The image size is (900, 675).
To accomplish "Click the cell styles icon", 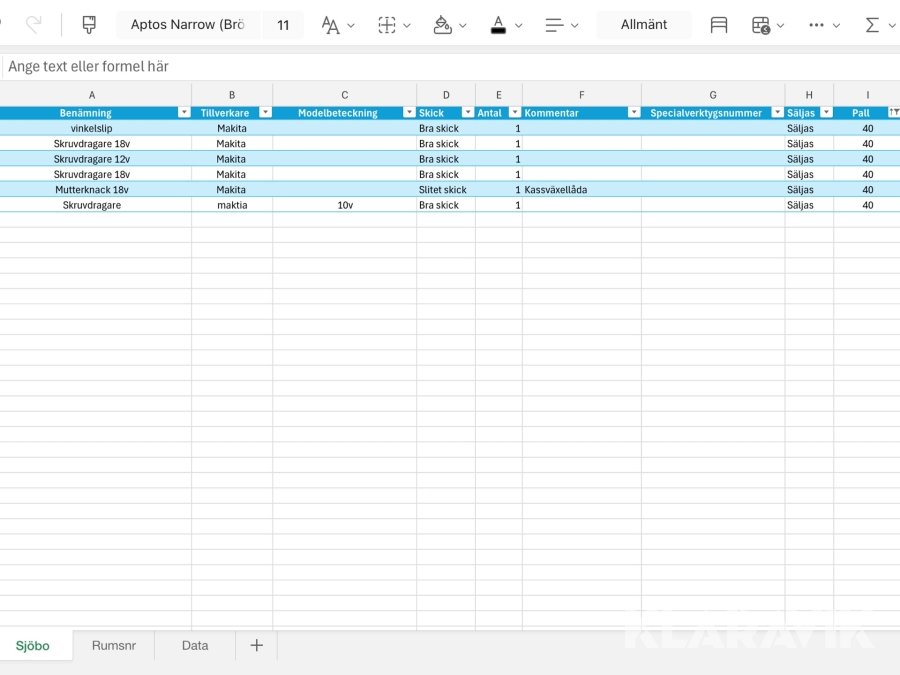I will click(x=719, y=25).
